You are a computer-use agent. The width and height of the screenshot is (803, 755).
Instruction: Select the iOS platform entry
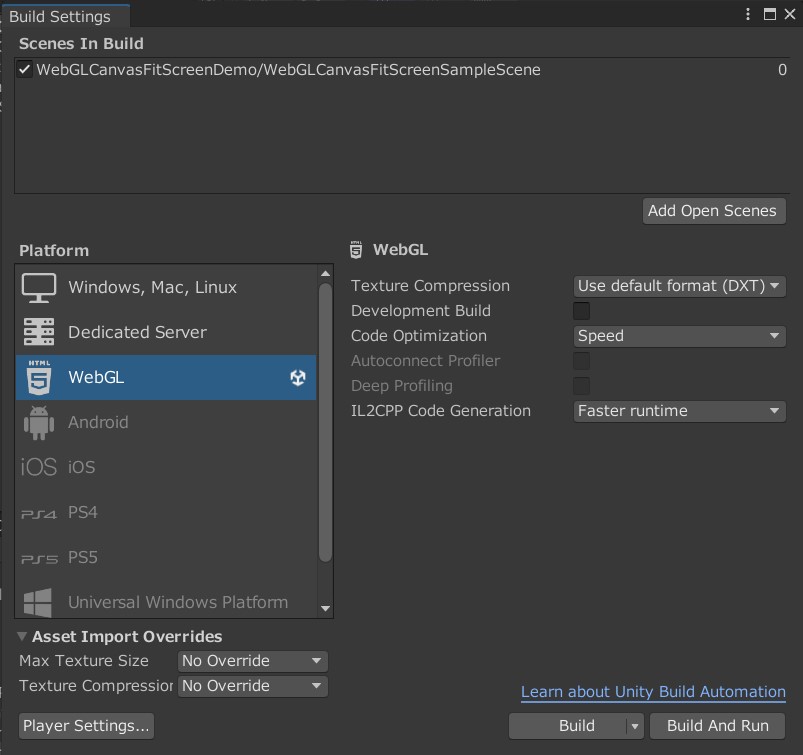pos(166,467)
